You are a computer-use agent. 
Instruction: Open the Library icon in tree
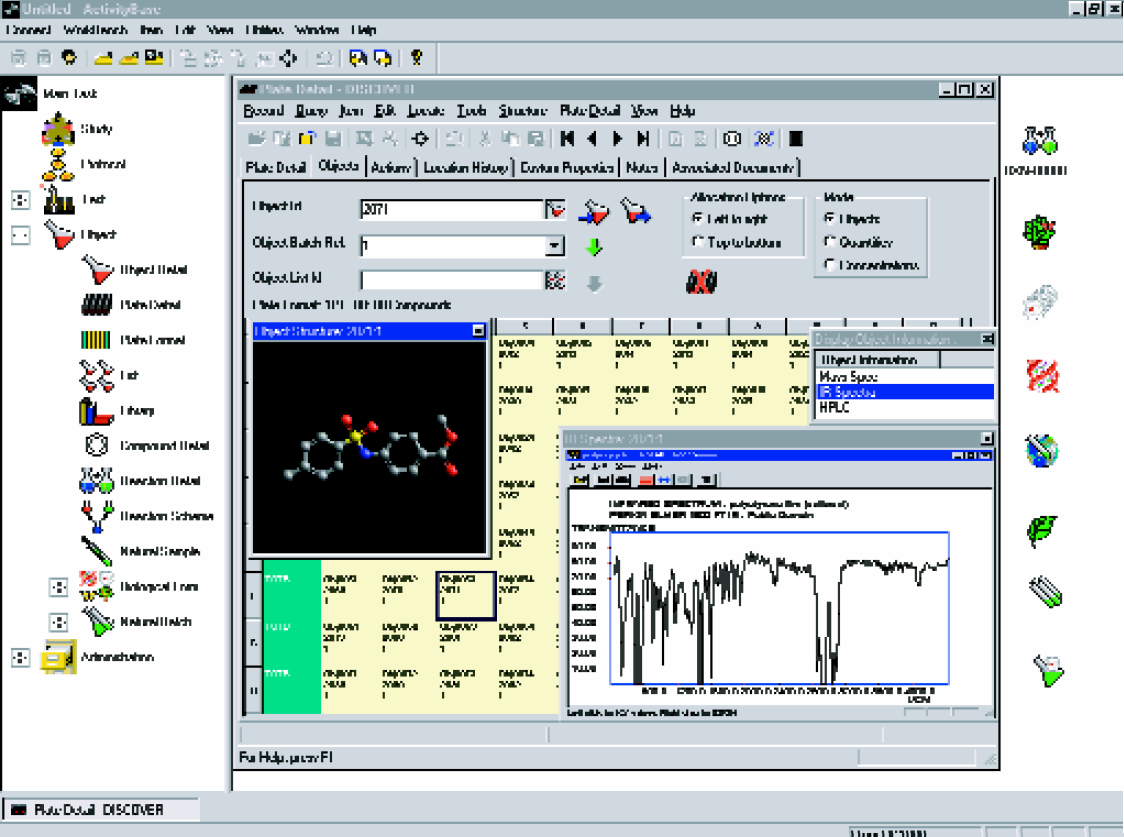click(97, 411)
